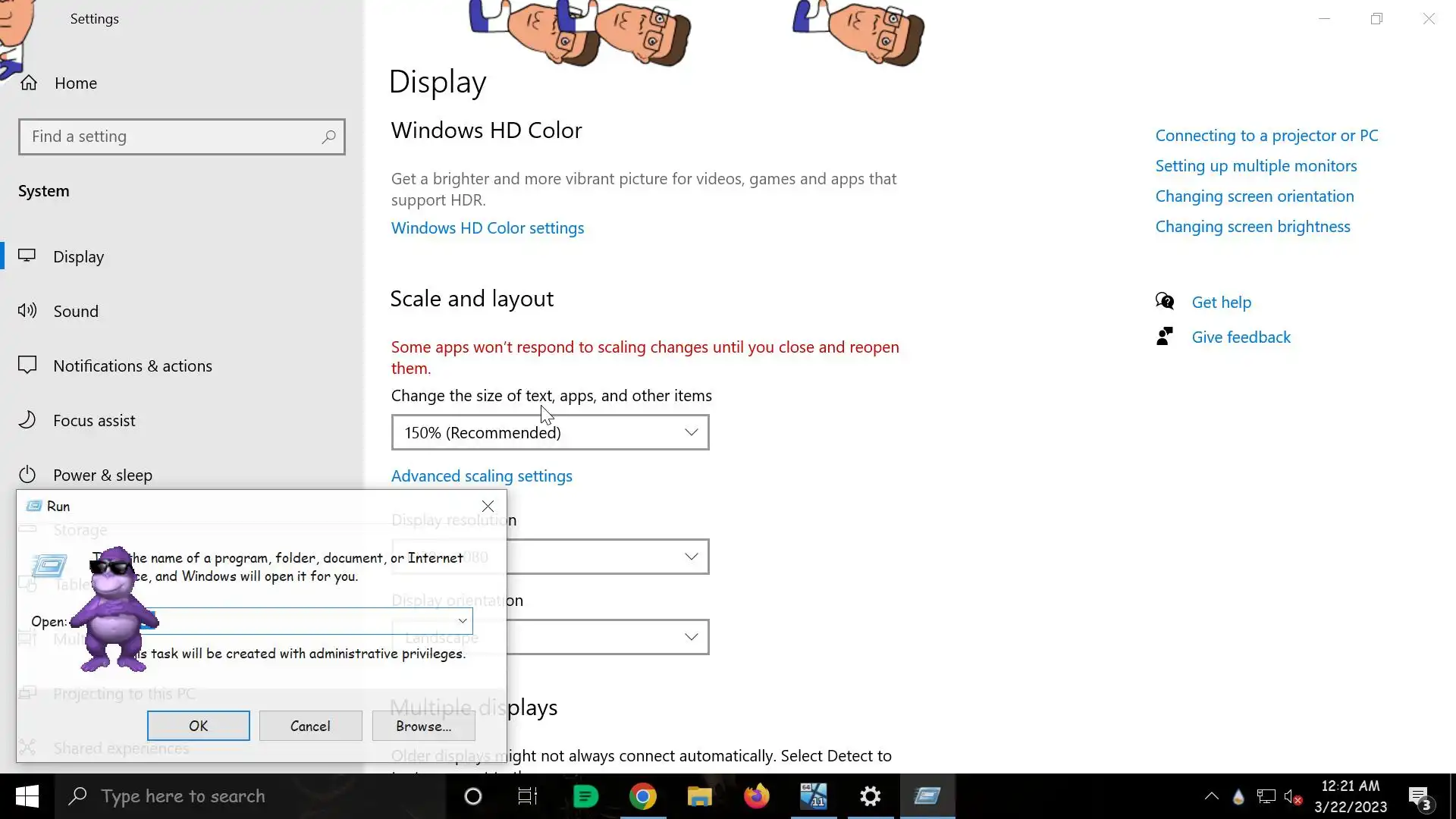The image size is (1456, 819).
Task: Expand the Display resolution dropdown arrow
Action: click(691, 557)
